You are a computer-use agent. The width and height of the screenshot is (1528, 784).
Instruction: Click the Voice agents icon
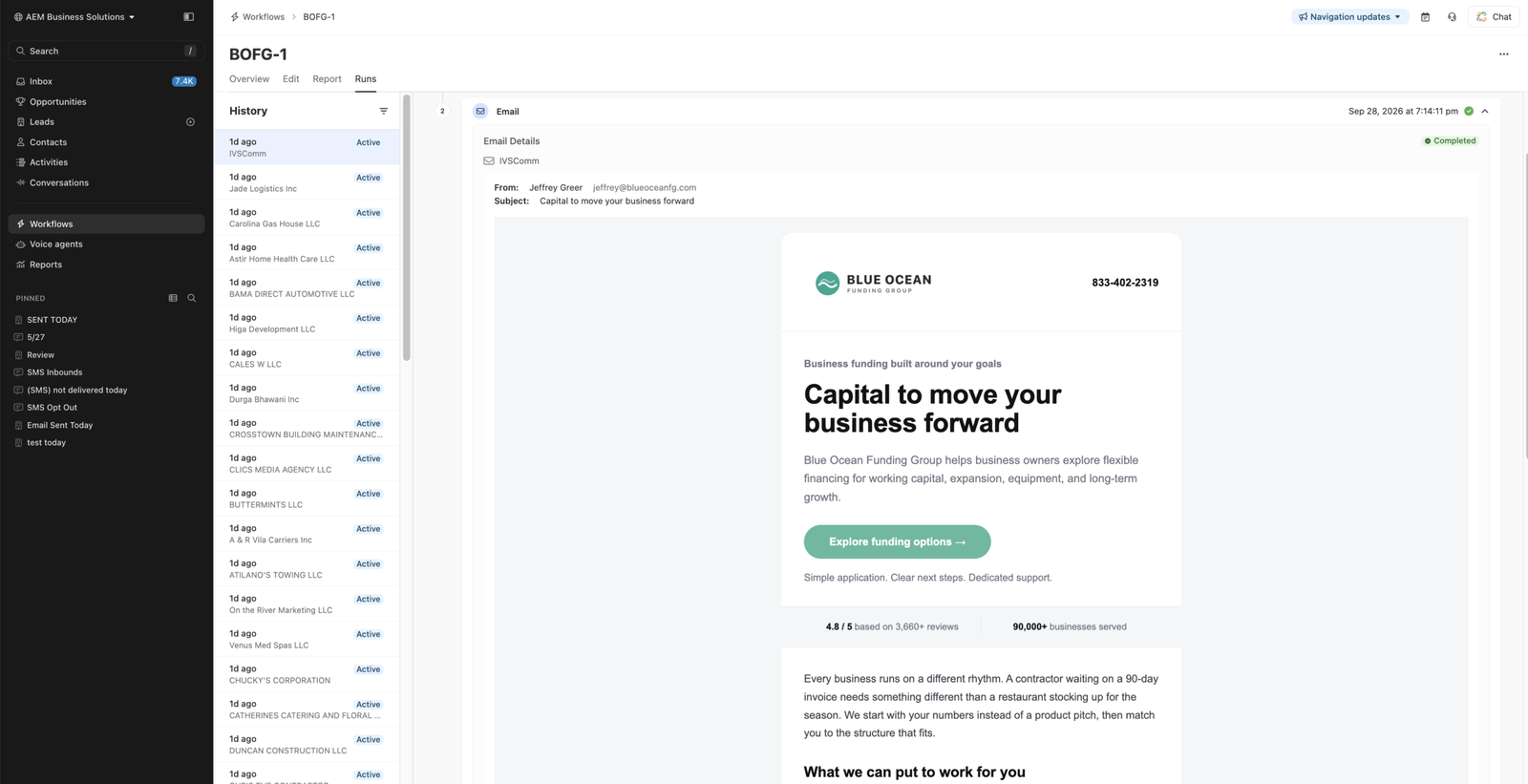(20, 244)
